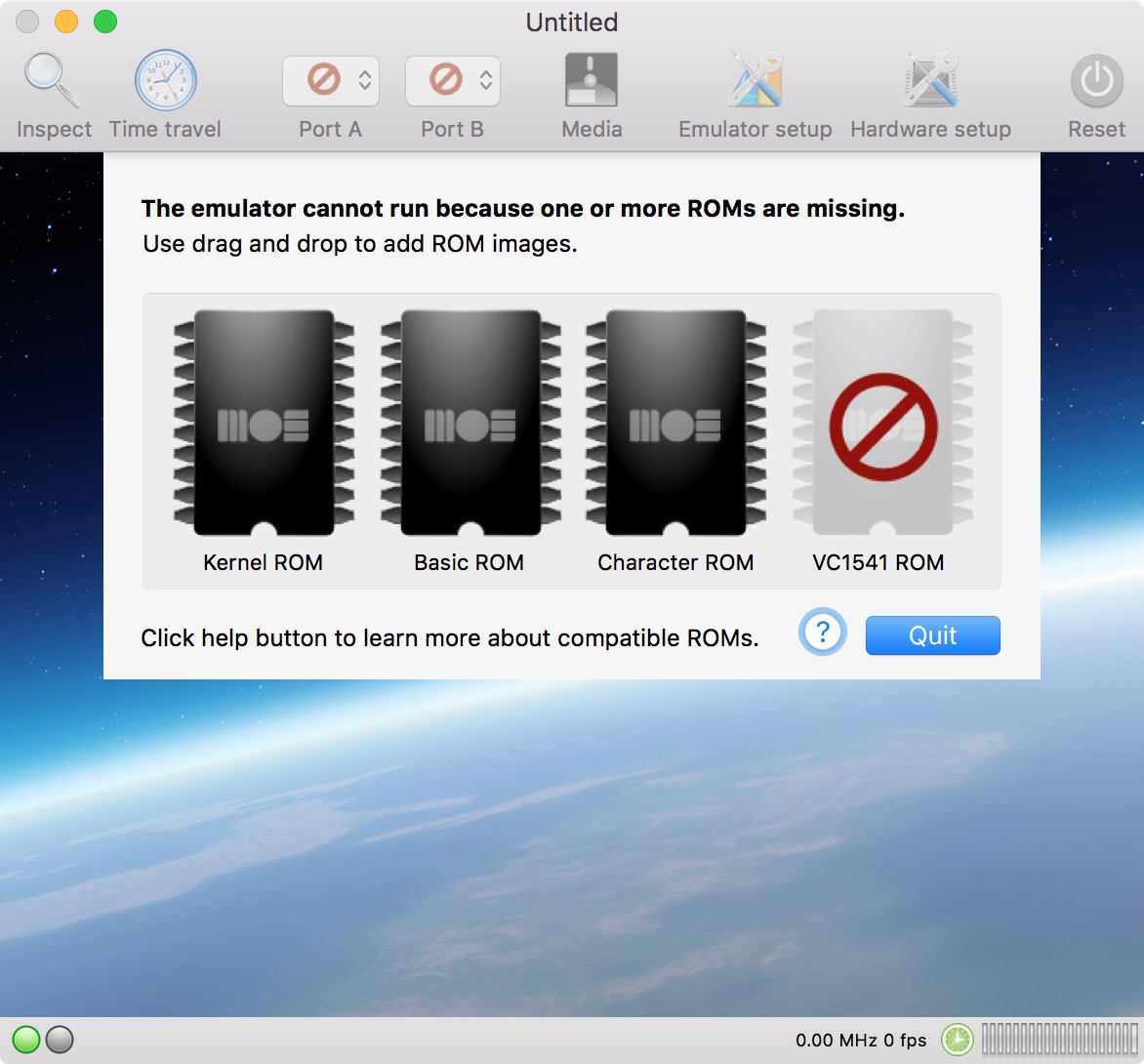The width and height of the screenshot is (1144, 1064).
Task: Open the Inspect magnifying glass tool
Action: (x=53, y=81)
